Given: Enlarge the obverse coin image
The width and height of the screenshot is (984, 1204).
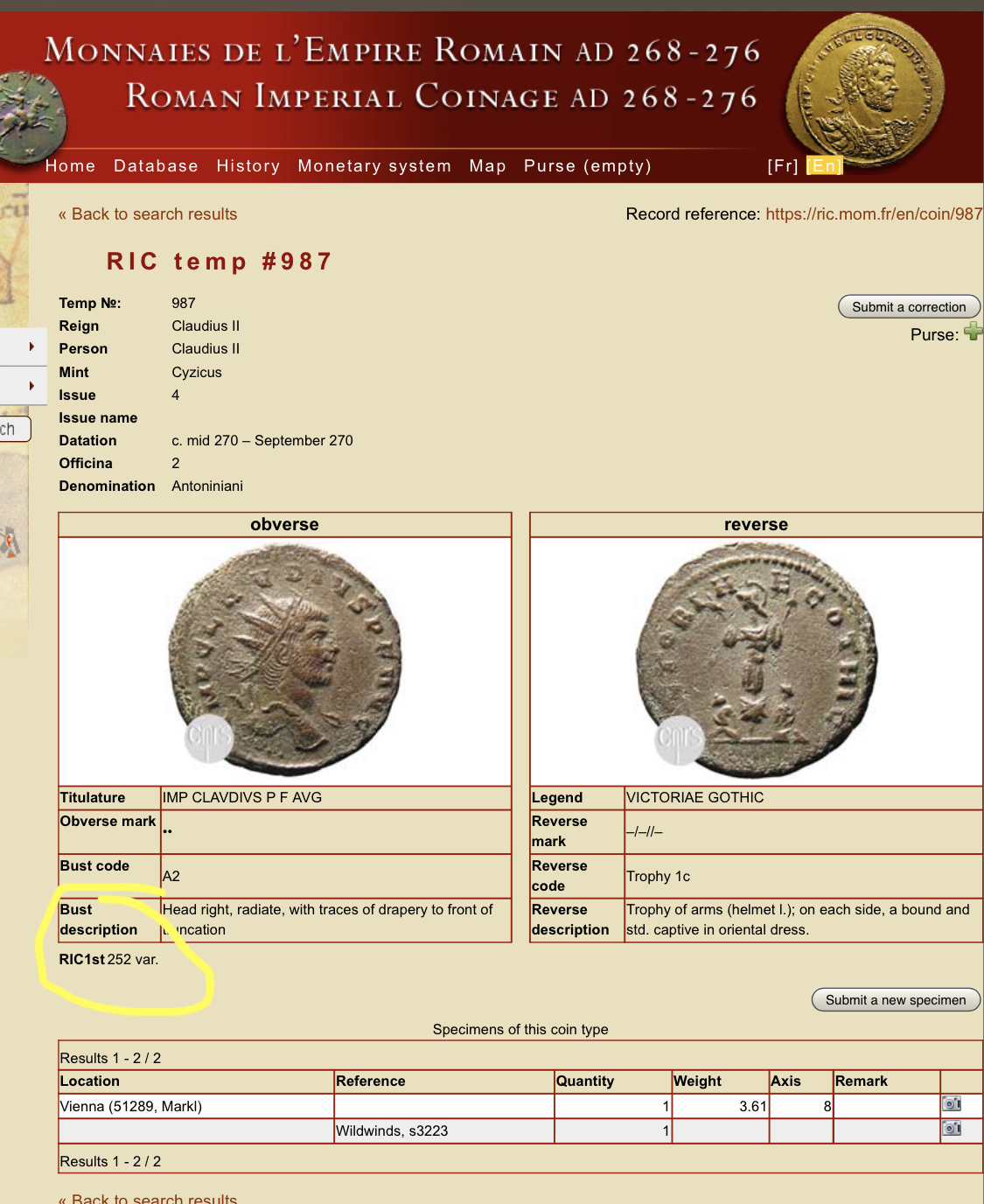Looking at the screenshot, I should coord(284,661).
